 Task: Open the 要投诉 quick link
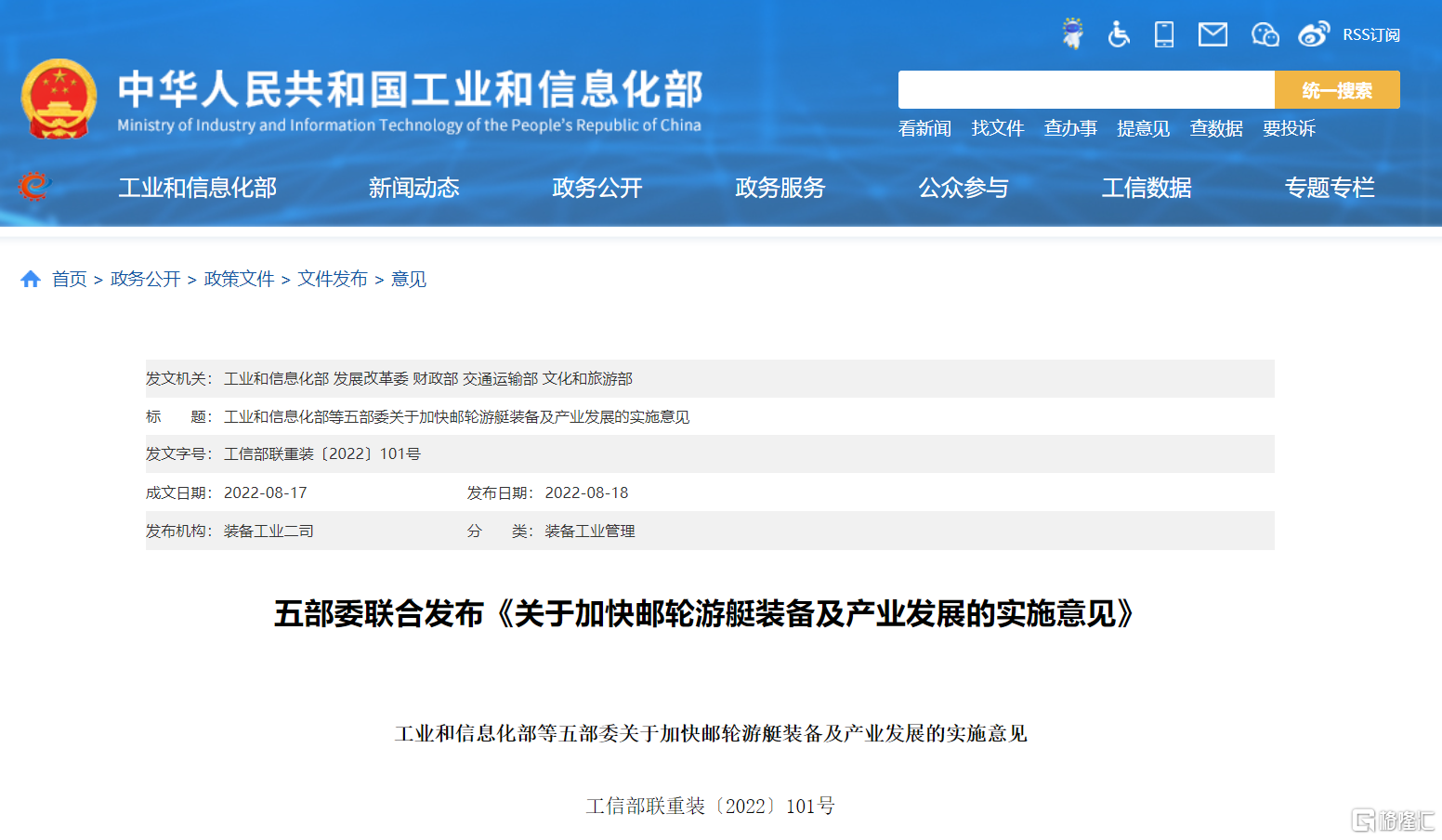click(1289, 128)
